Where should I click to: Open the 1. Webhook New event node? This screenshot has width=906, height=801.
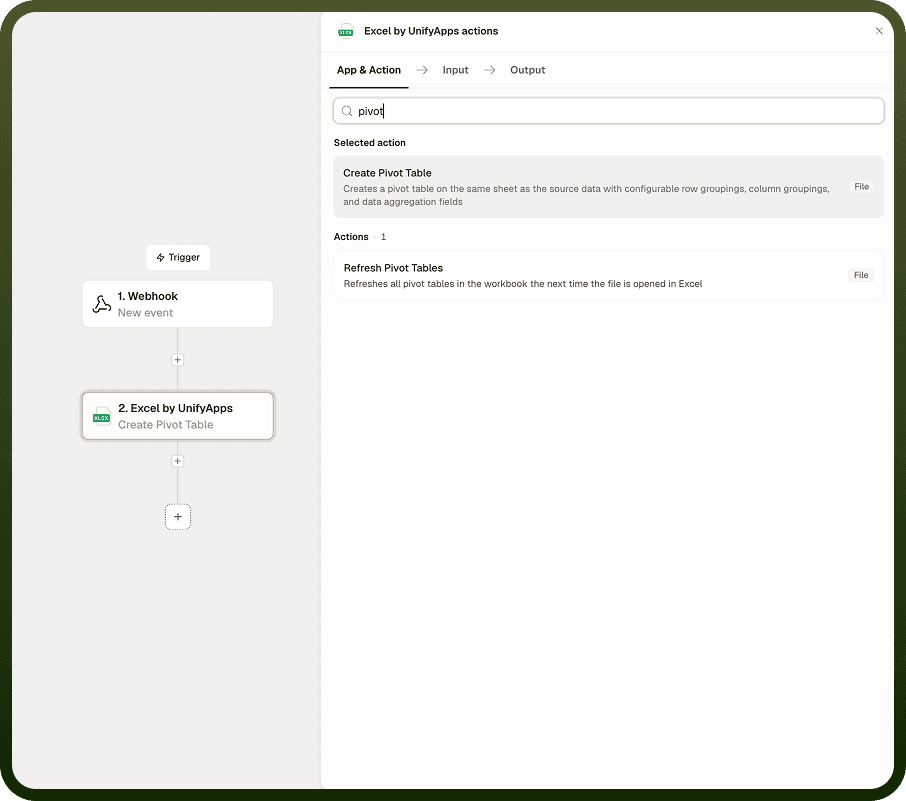tap(177, 304)
